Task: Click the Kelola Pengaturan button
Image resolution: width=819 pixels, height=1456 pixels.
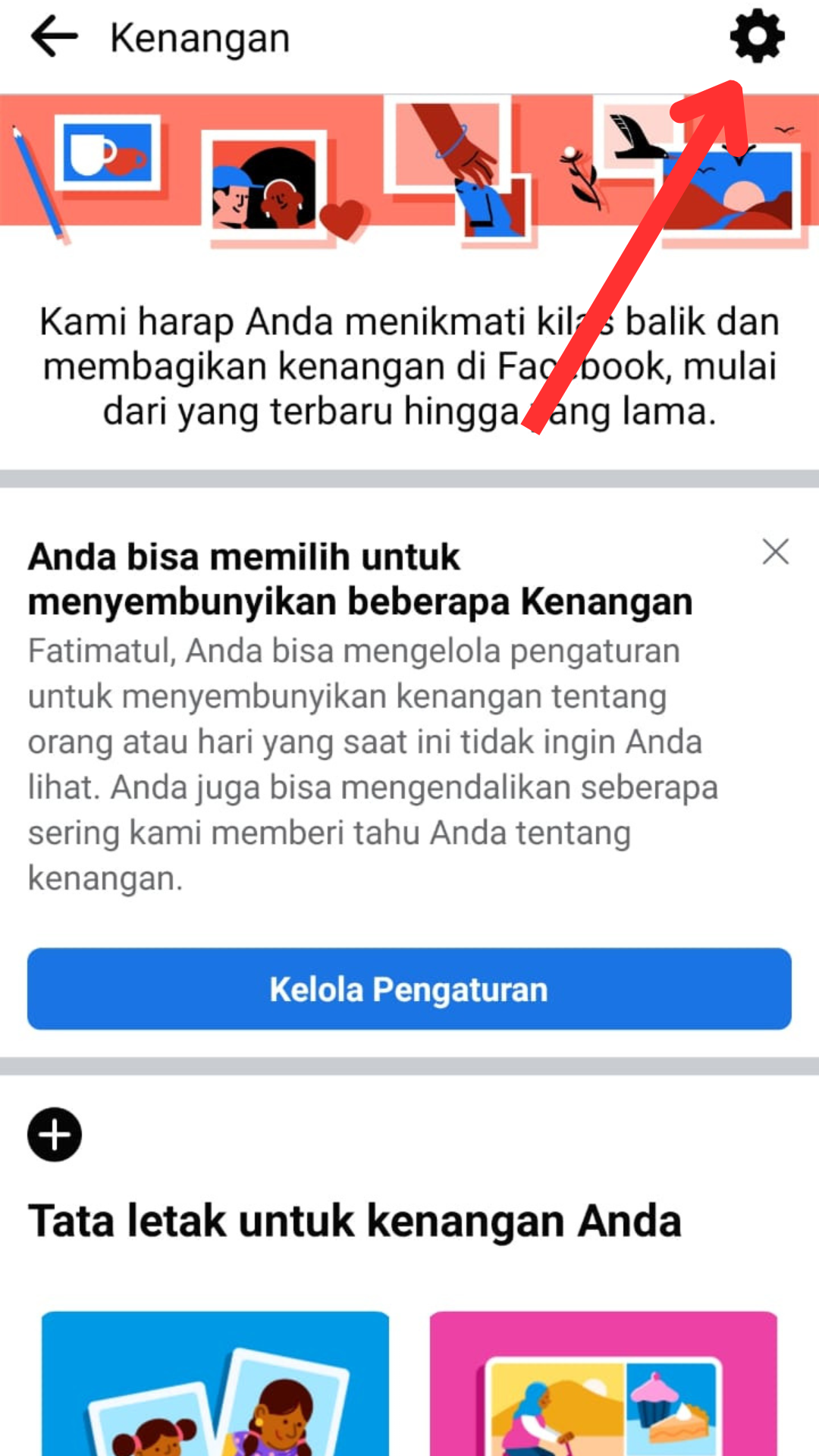Action: (409, 989)
